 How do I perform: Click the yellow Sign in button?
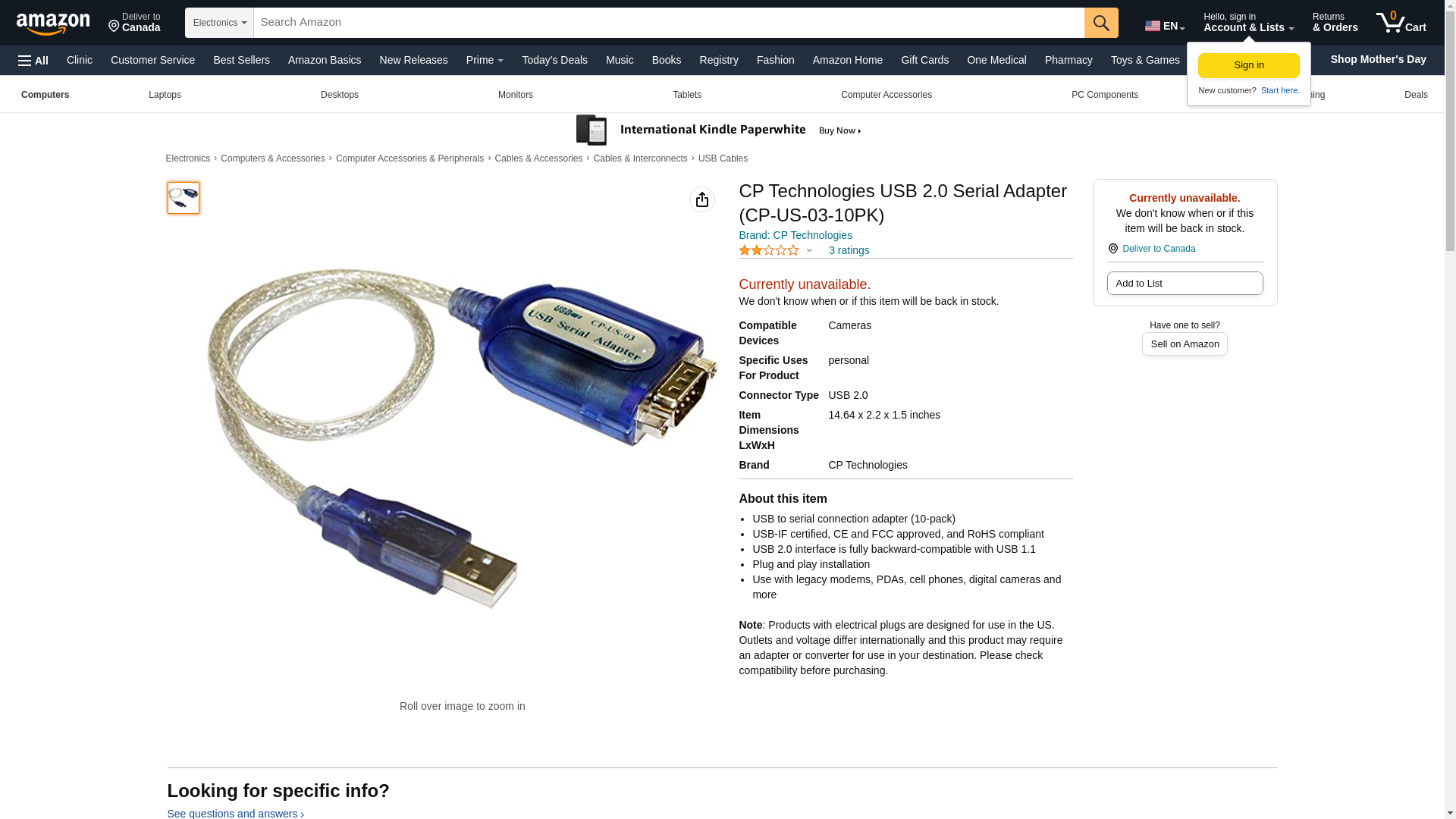coord(1248,65)
